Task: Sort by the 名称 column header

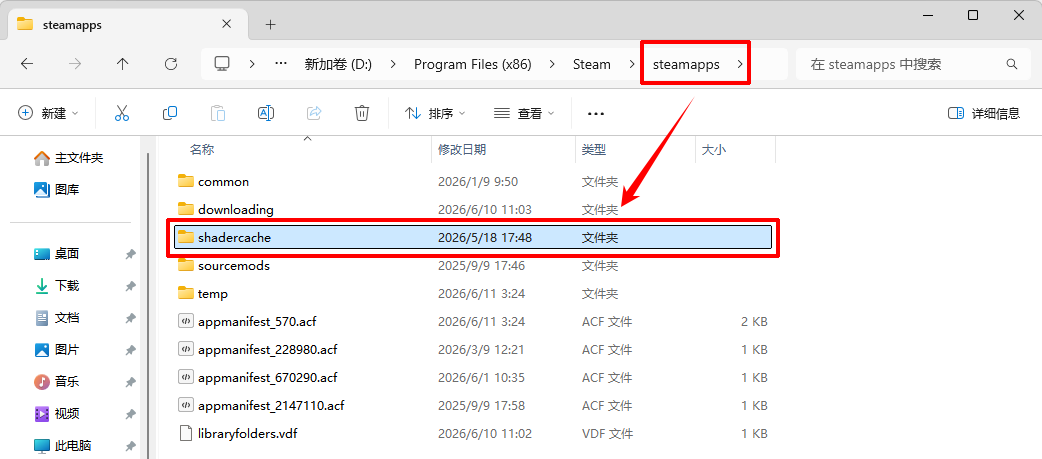Action: coord(202,150)
